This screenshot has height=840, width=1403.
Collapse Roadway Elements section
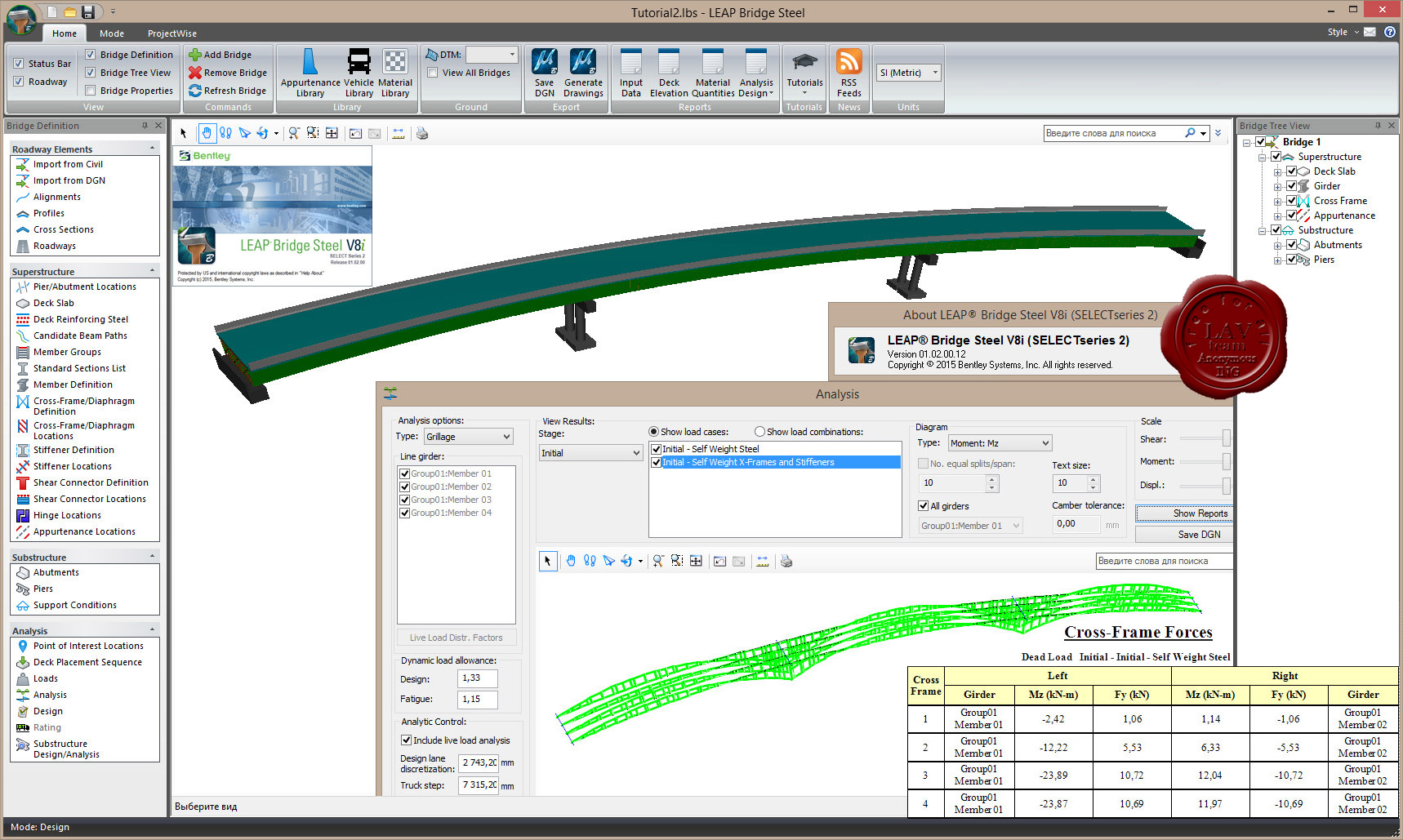coord(152,149)
